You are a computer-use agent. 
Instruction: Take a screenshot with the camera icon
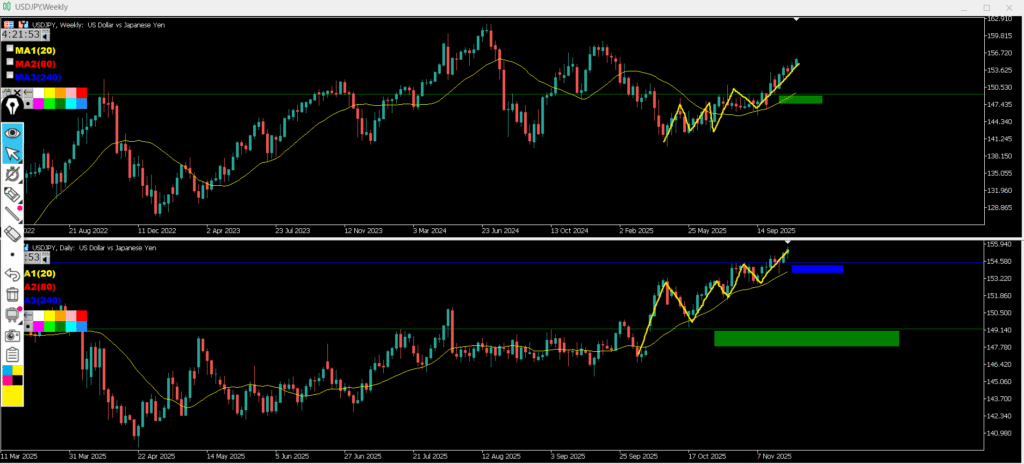point(12,335)
